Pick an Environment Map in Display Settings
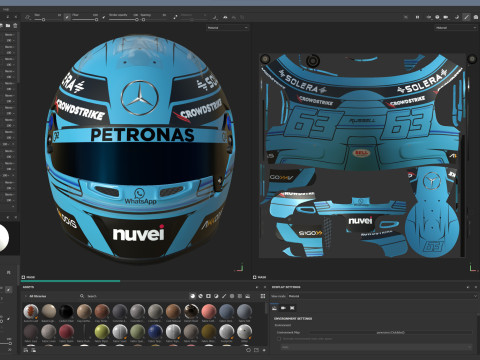 [391, 332]
